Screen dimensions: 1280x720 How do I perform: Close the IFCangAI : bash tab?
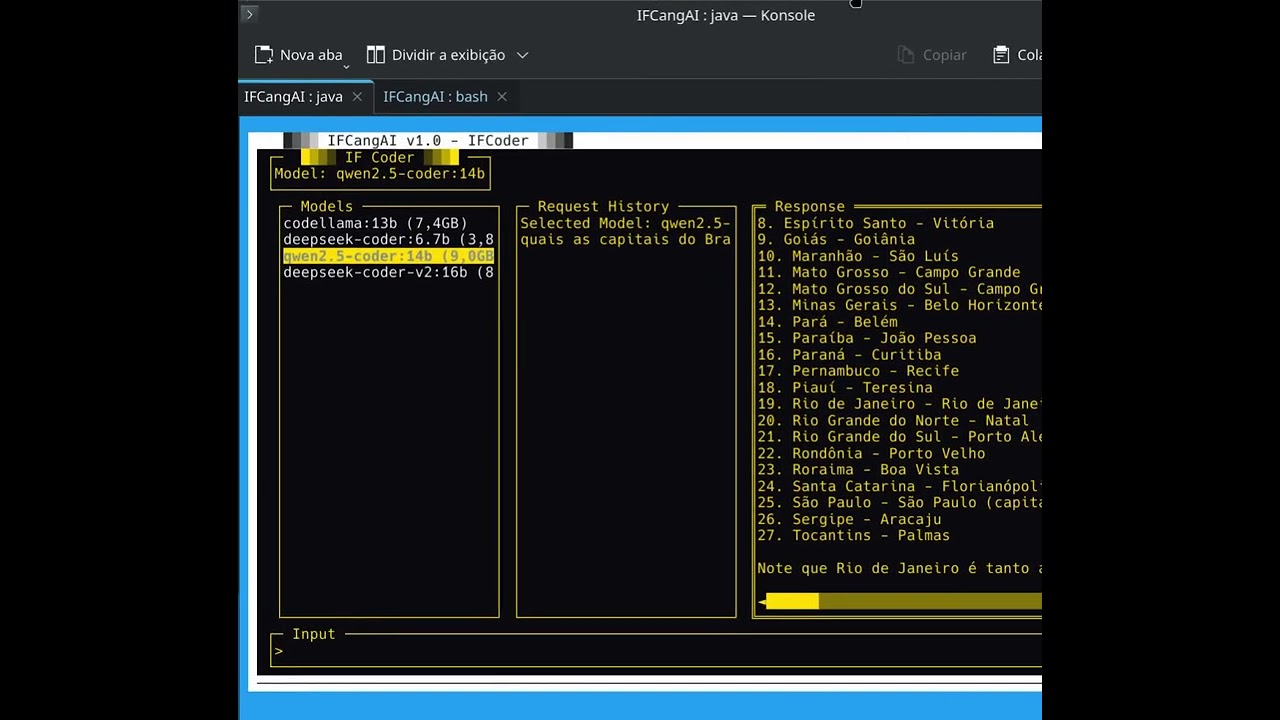coord(502,97)
